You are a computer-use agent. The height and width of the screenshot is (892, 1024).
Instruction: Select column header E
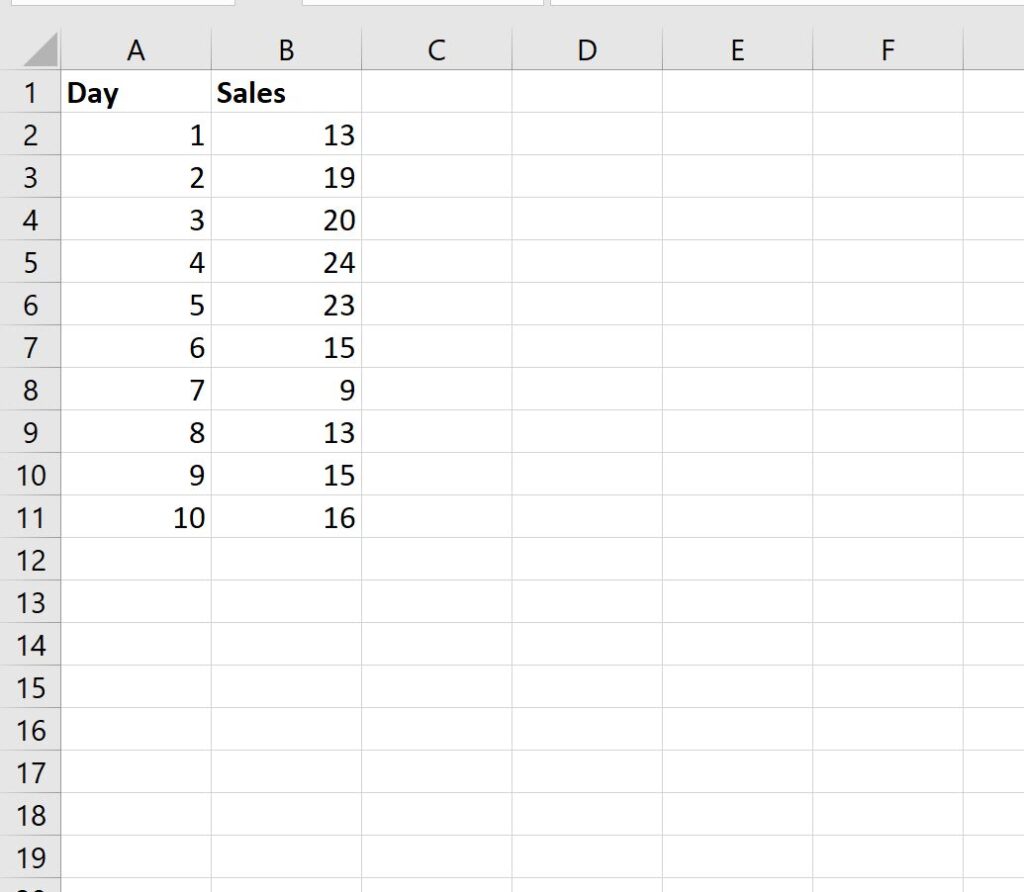737,49
